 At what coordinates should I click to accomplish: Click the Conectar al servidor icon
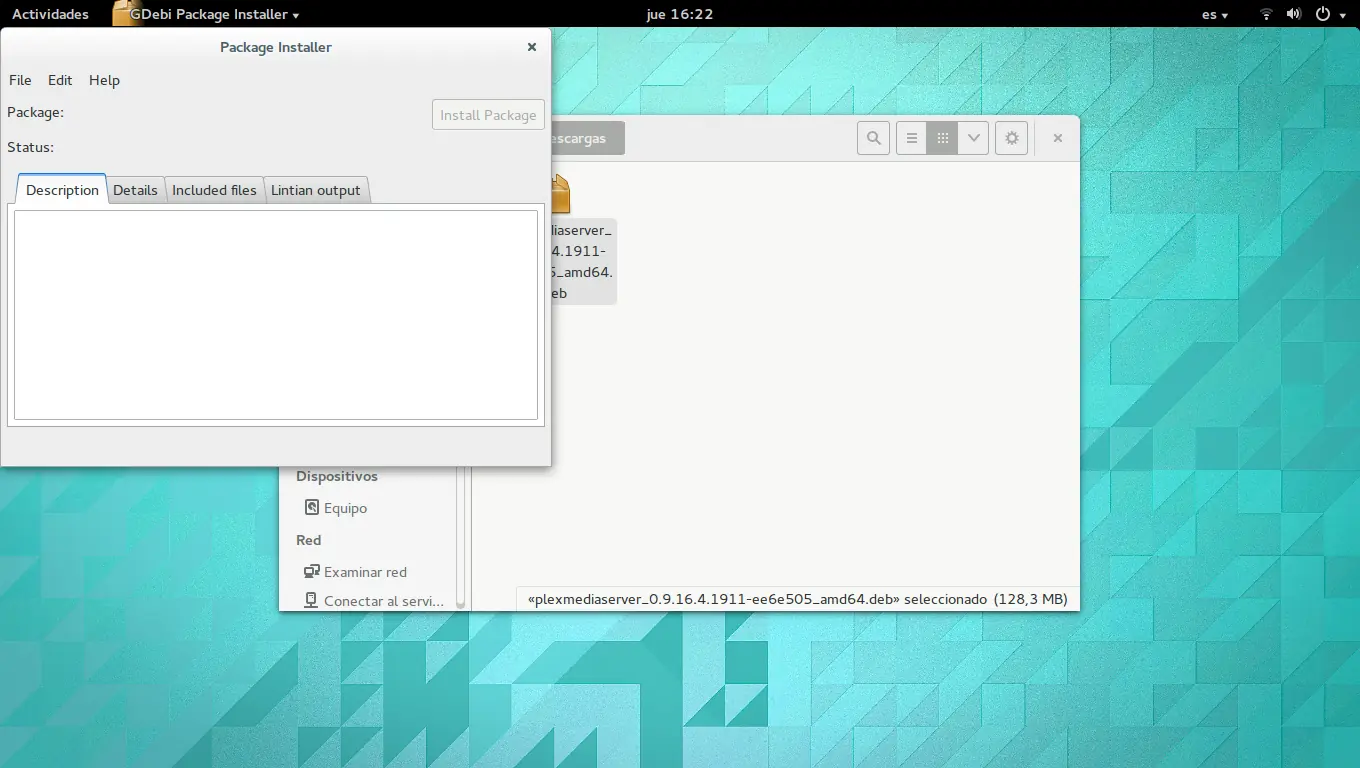[x=311, y=601]
